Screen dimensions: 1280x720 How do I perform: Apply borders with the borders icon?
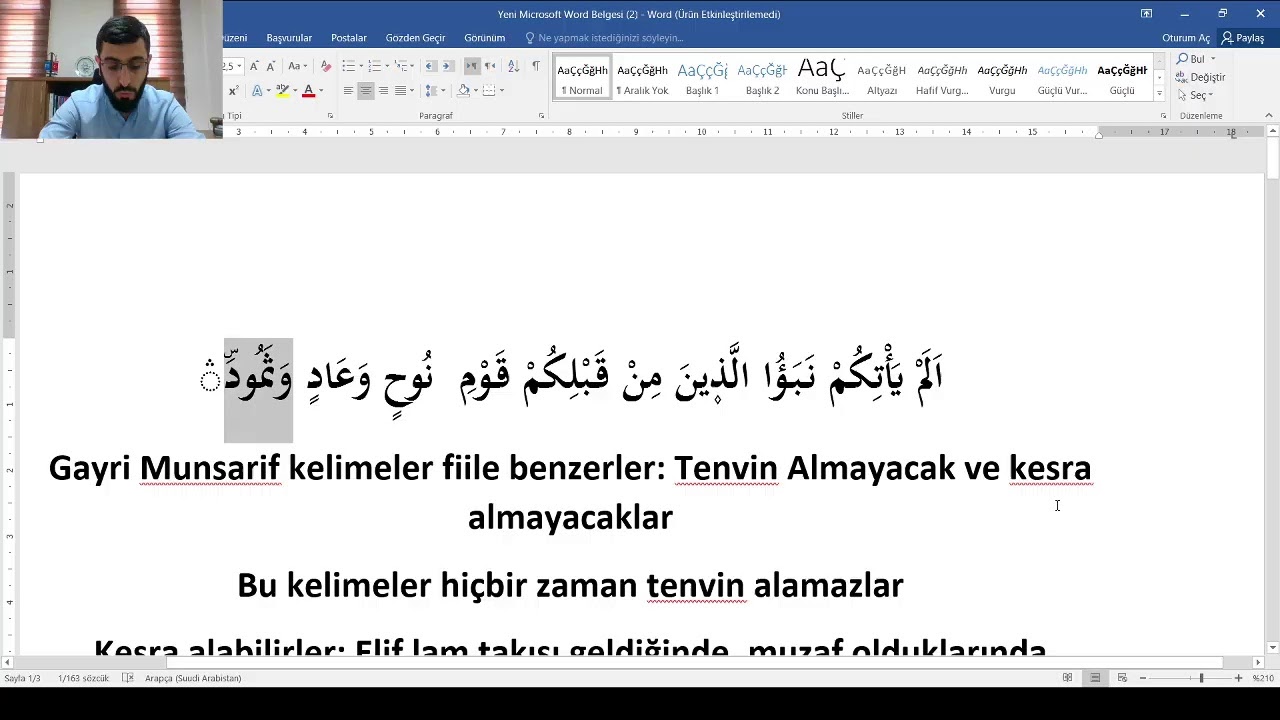(488, 91)
